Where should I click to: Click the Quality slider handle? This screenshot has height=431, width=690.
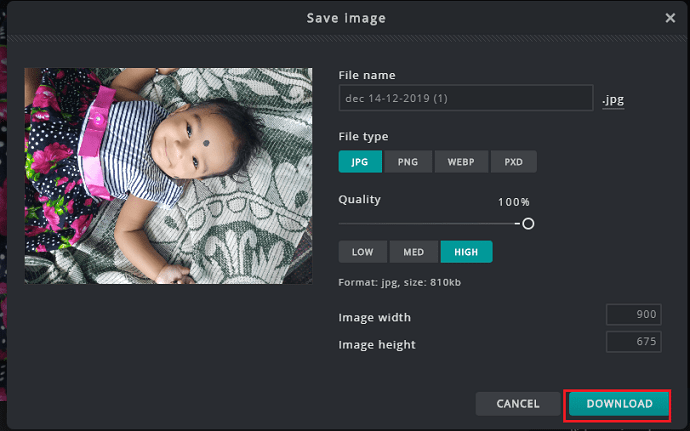528,224
